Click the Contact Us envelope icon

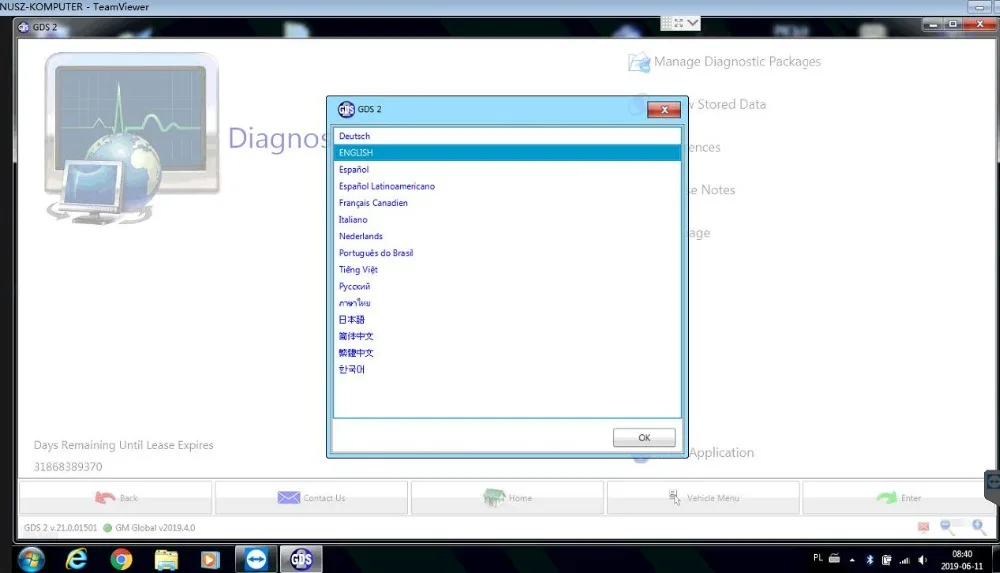click(x=288, y=497)
